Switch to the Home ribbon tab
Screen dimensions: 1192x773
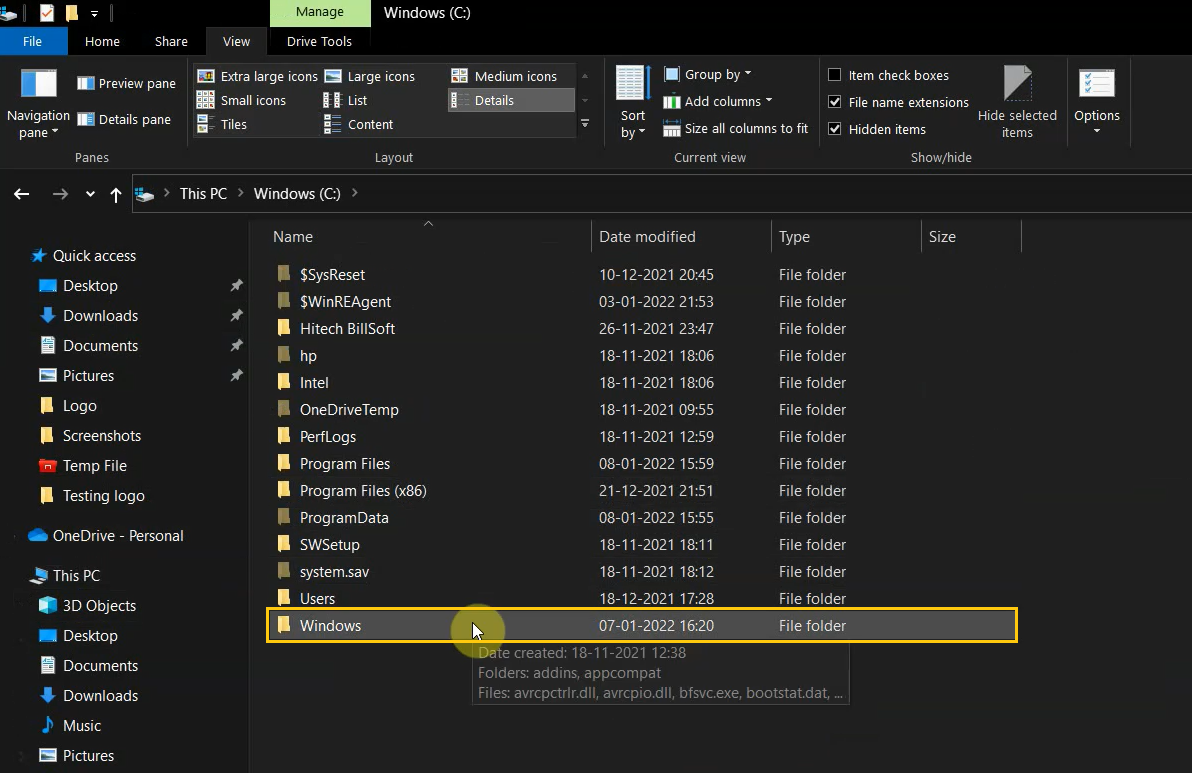pyautogui.click(x=102, y=41)
